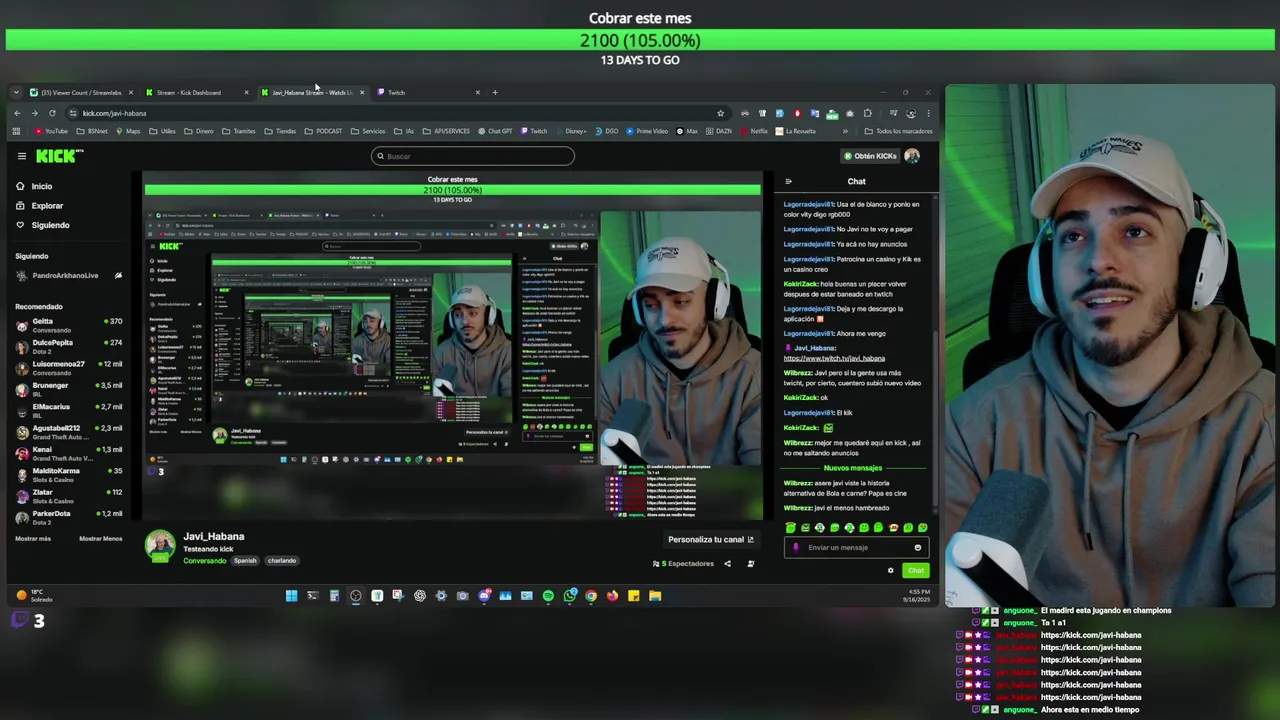Switch to Viewer Count Streamlabs tab
1280x720 pixels.
tap(80, 93)
